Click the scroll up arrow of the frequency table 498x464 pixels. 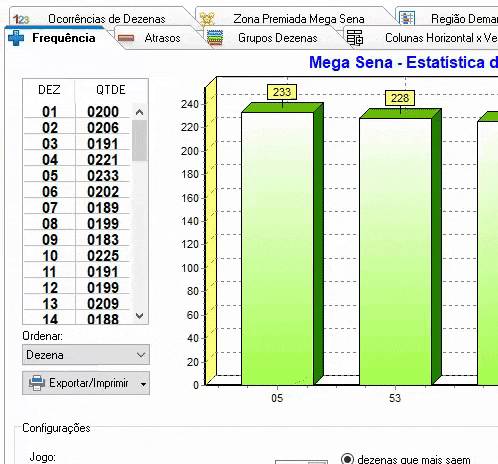[x=139, y=112]
